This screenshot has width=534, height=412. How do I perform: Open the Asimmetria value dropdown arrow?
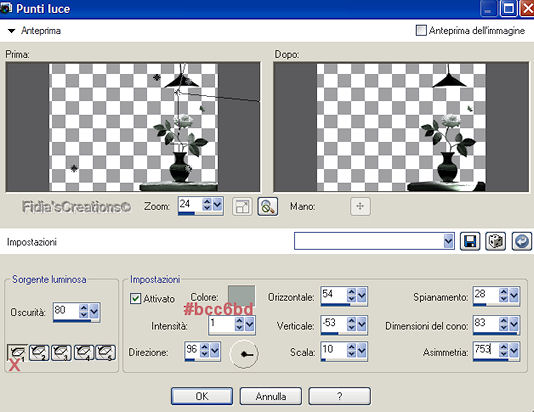click(x=513, y=350)
